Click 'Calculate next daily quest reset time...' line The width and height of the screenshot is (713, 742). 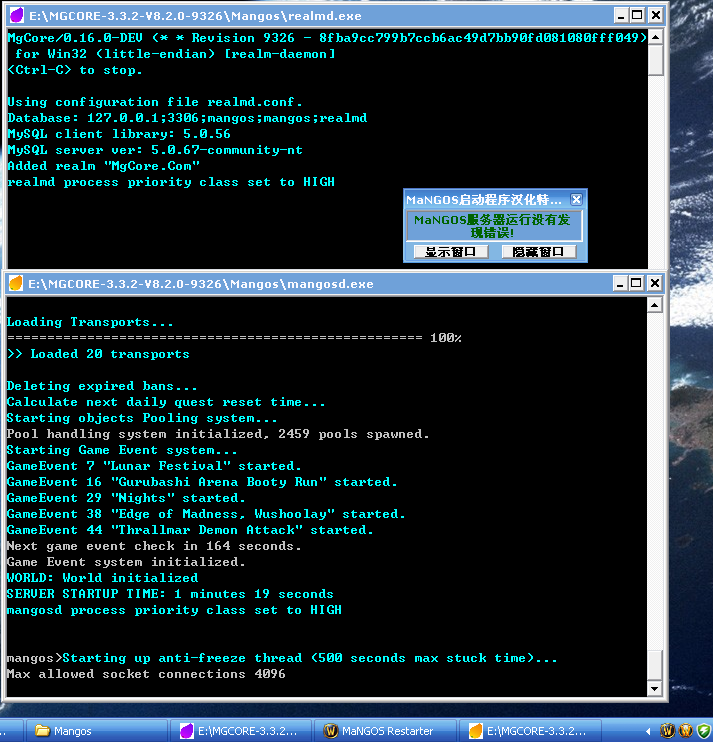tap(166, 402)
